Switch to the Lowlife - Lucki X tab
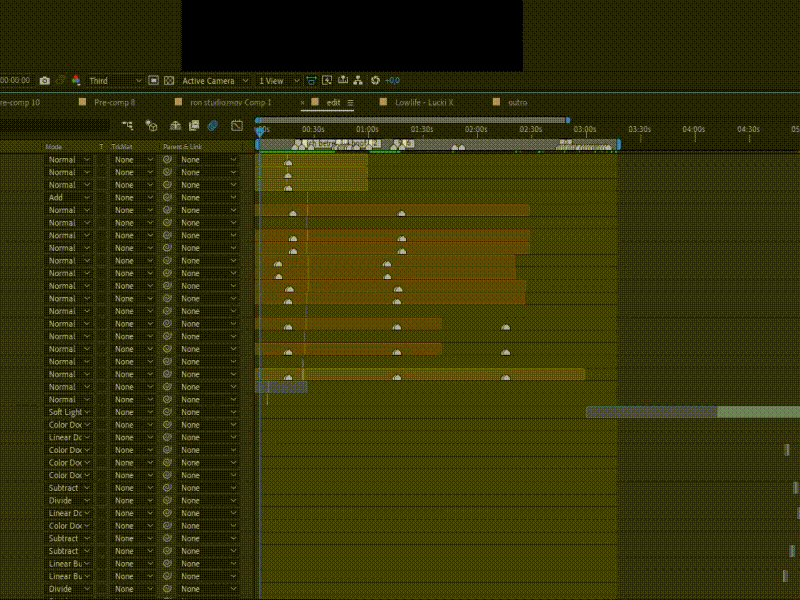This screenshot has height=600, width=800. (424, 102)
